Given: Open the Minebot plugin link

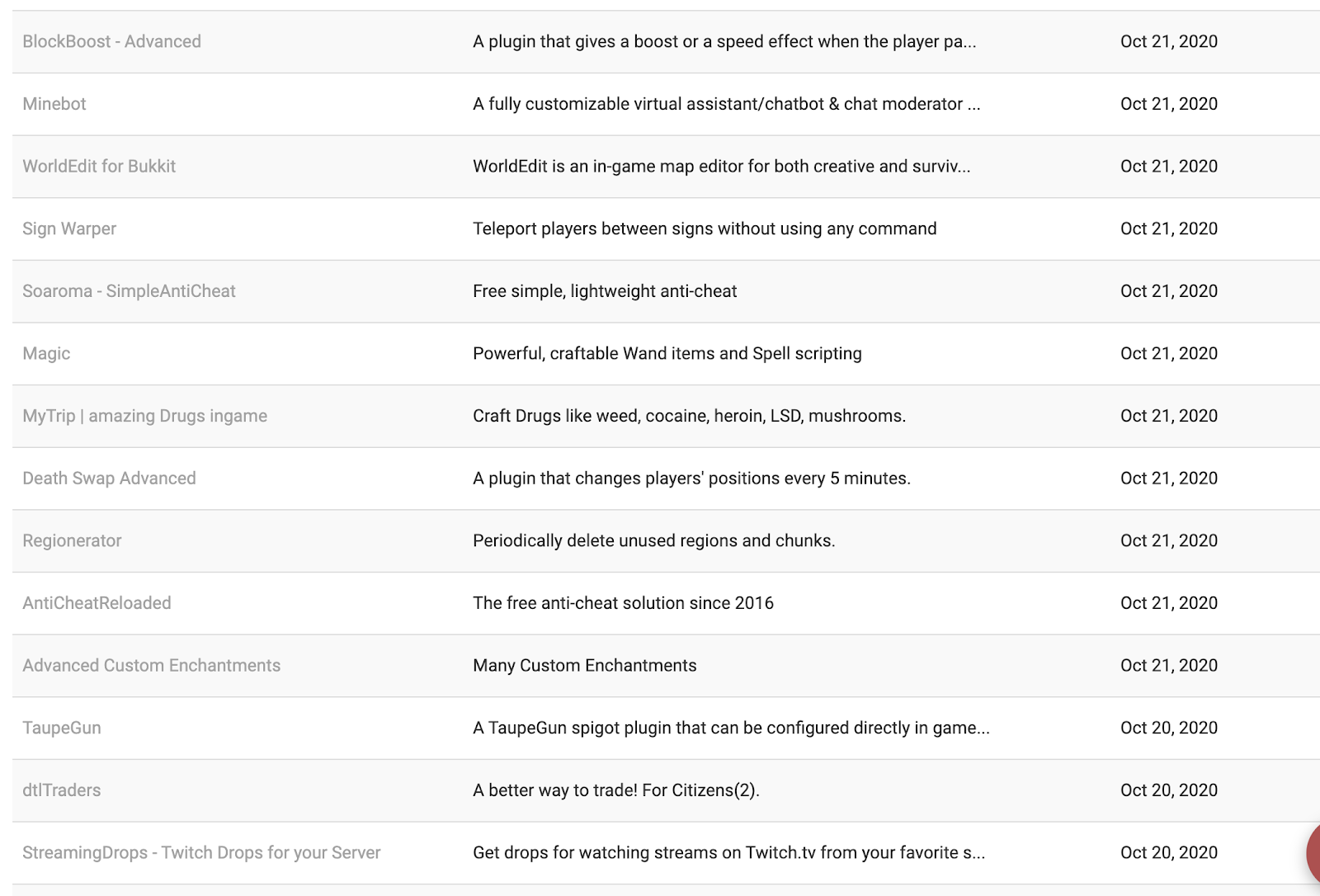Looking at the screenshot, I should pyautogui.click(x=54, y=104).
